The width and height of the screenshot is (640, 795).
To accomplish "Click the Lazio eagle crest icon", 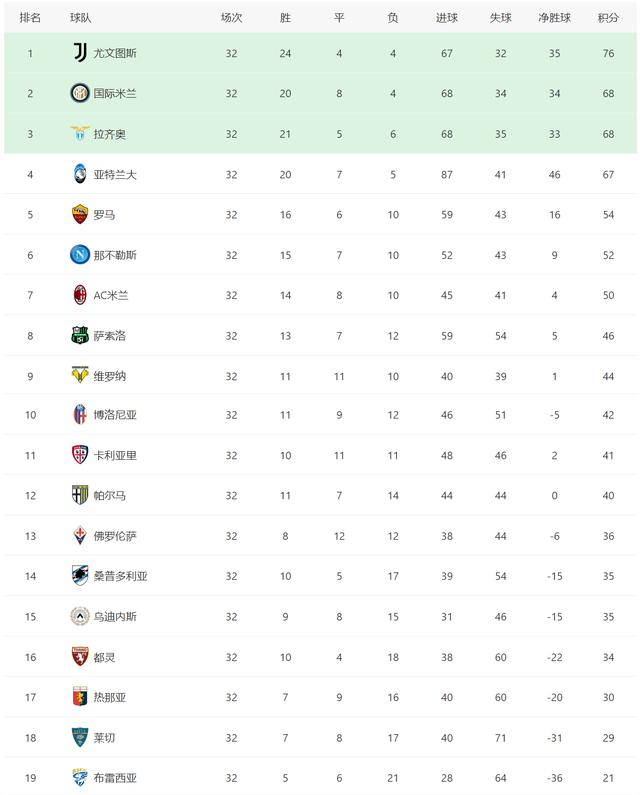I will coord(80,133).
